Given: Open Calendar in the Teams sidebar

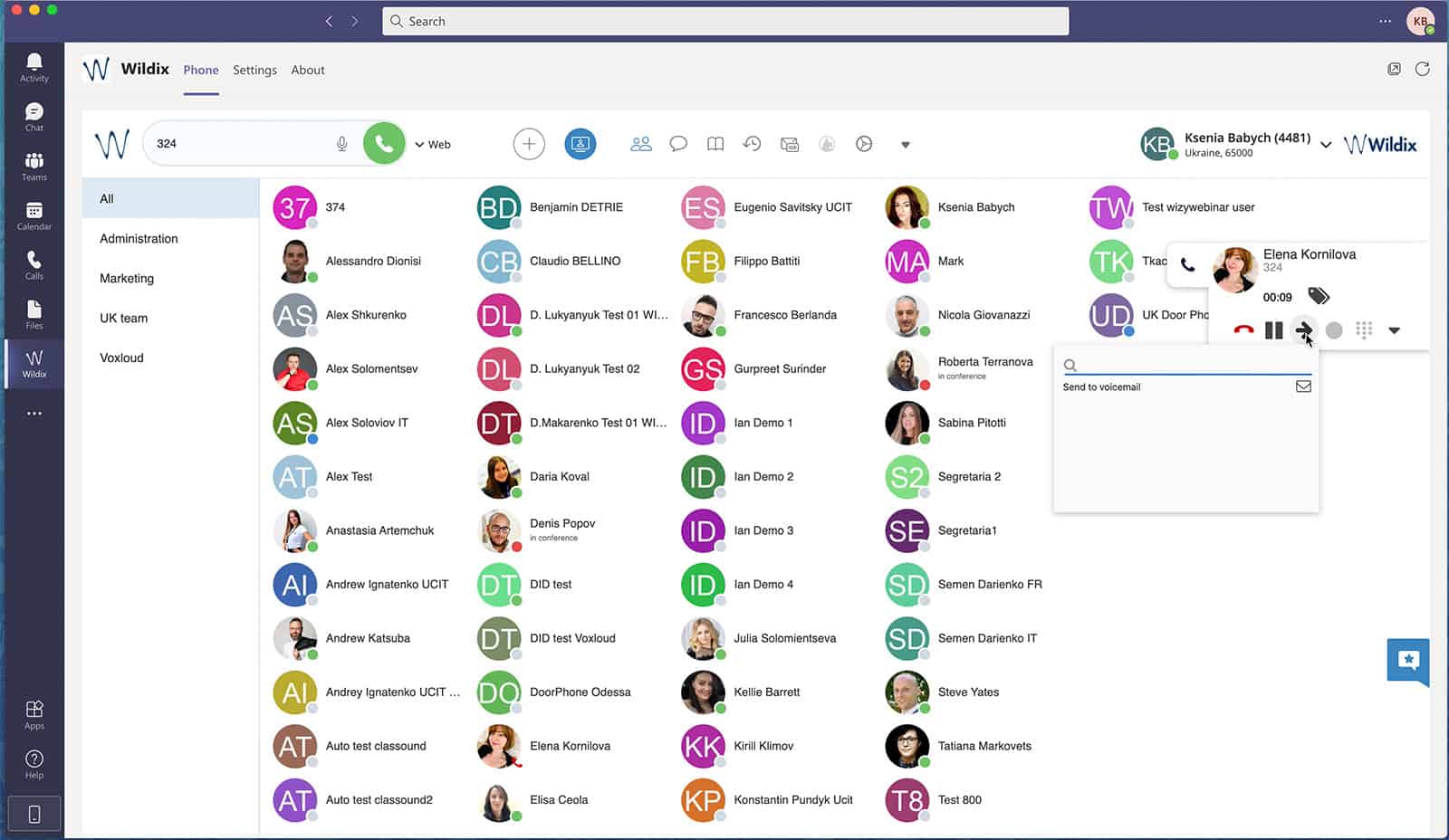Looking at the screenshot, I should (34, 215).
